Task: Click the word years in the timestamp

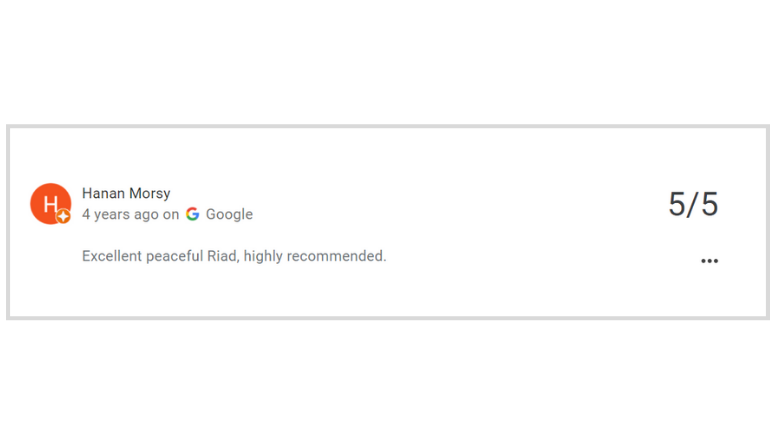Action: (x=112, y=215)
